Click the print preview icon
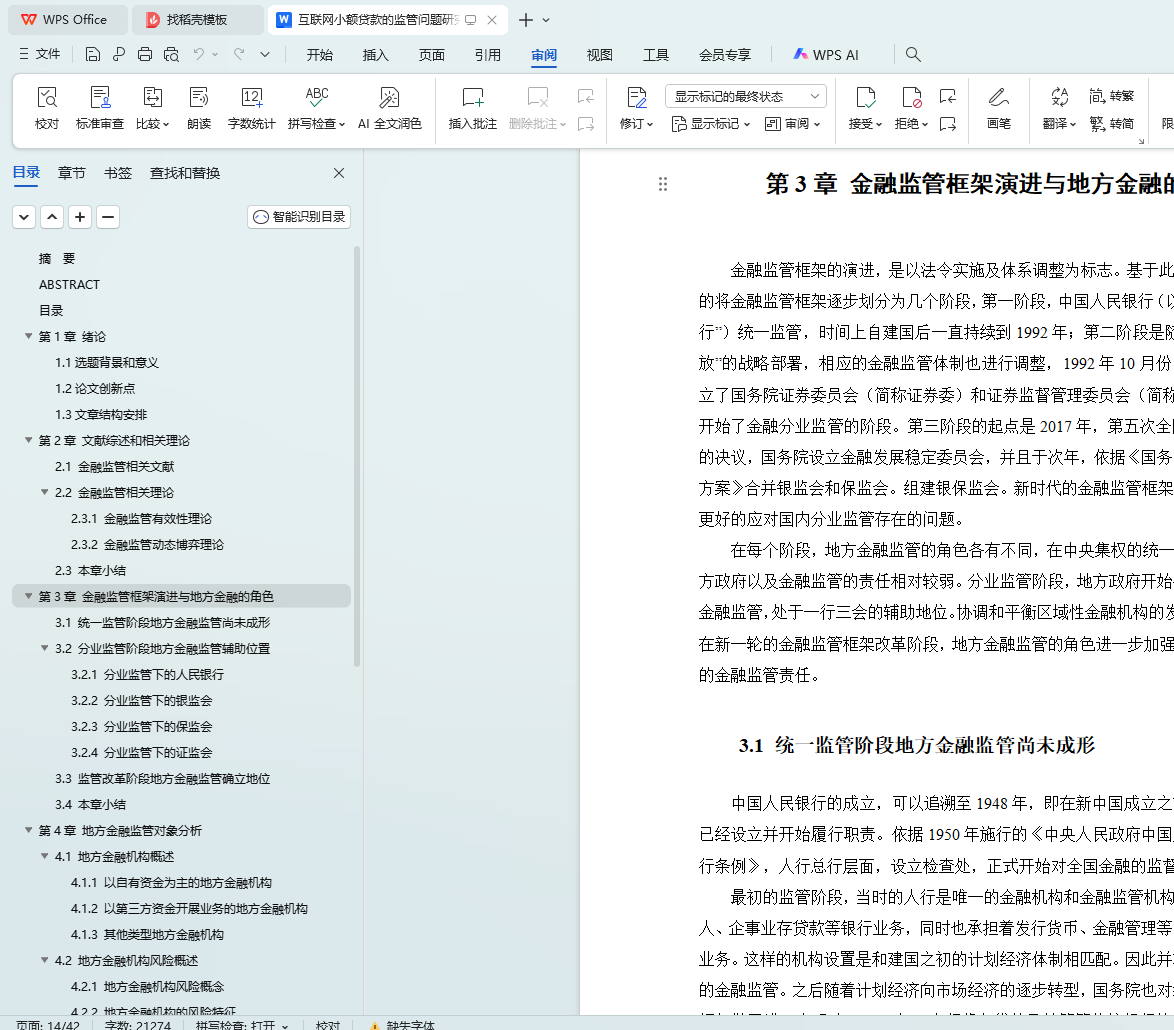 coord(171,54)
